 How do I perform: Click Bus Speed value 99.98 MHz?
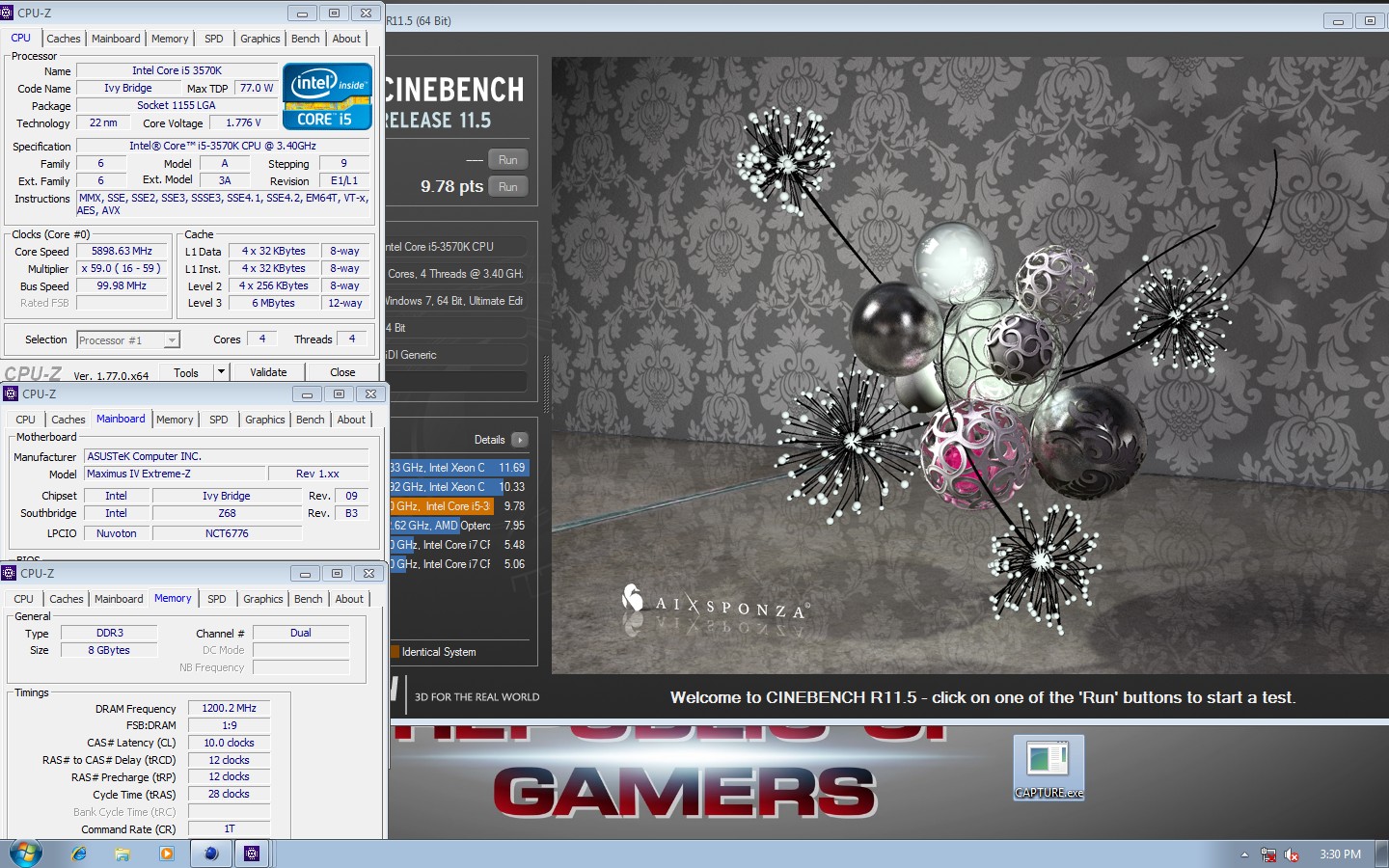[123, 285]
